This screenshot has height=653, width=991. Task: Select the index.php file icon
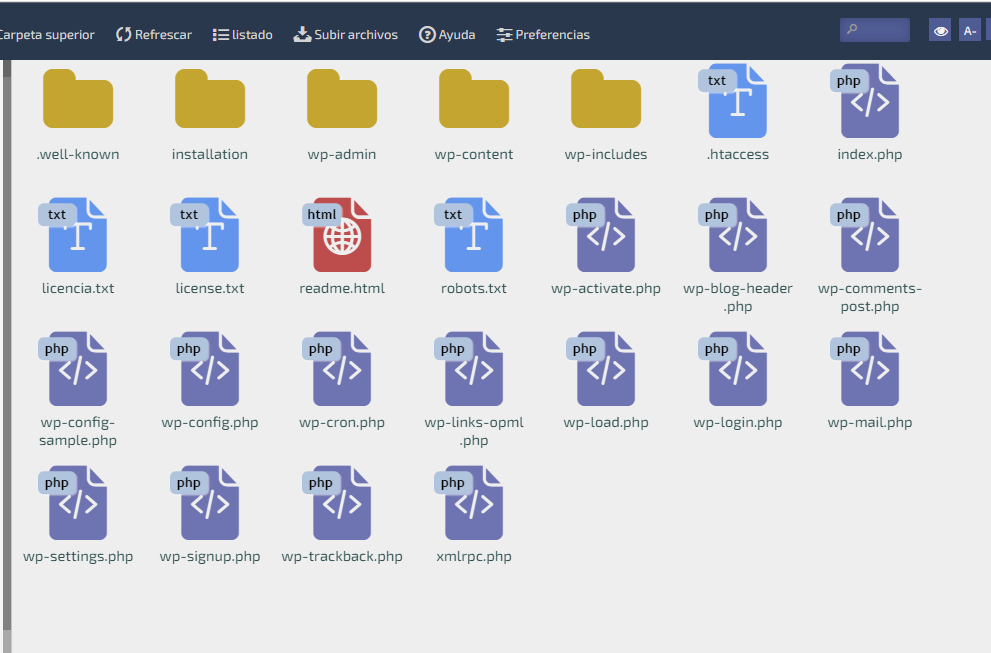tap(865, 101)
